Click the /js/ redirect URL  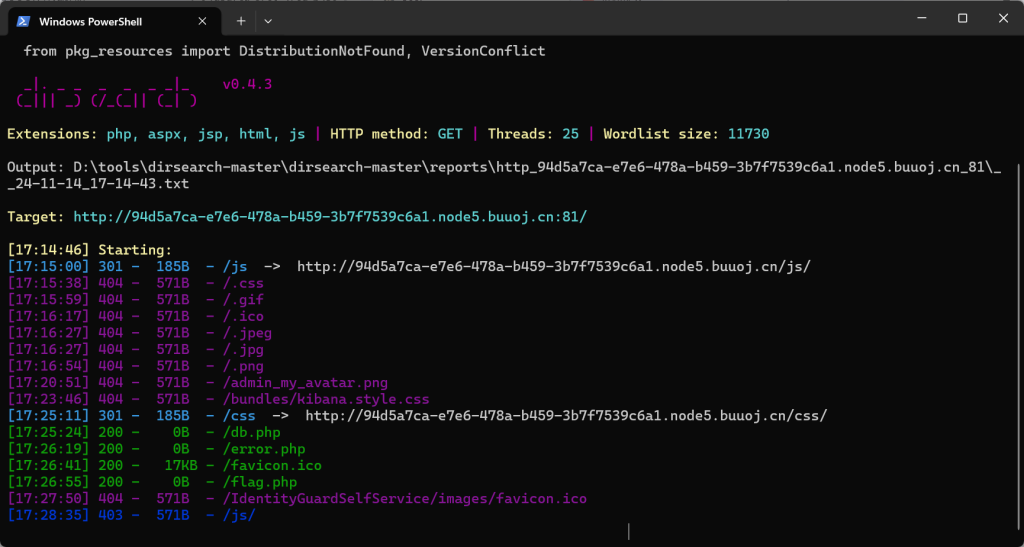pyautogui.click(x=554, y=266)
